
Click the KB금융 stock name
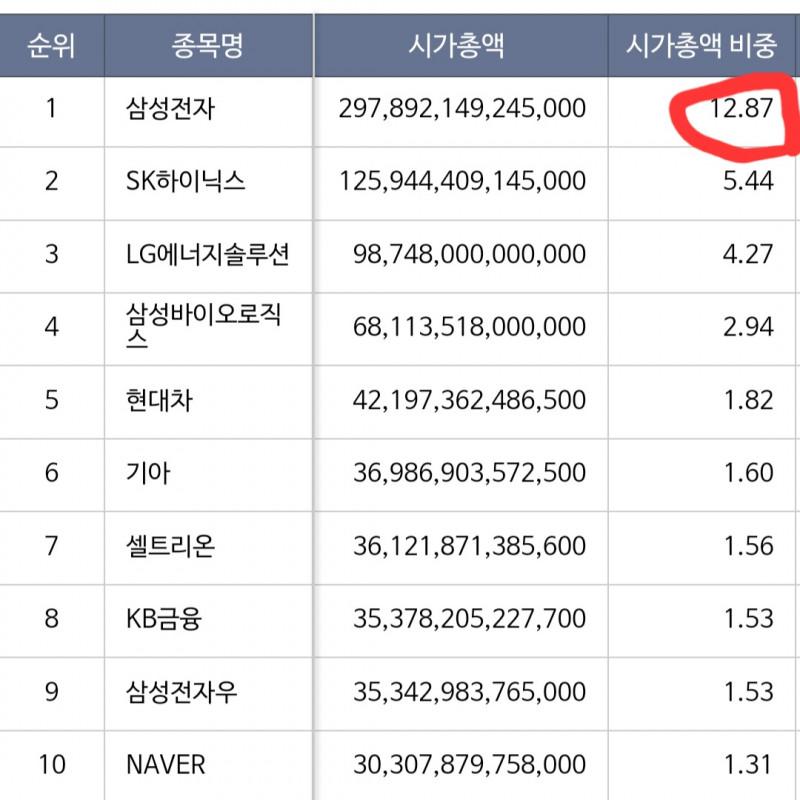tap(164, 619)
